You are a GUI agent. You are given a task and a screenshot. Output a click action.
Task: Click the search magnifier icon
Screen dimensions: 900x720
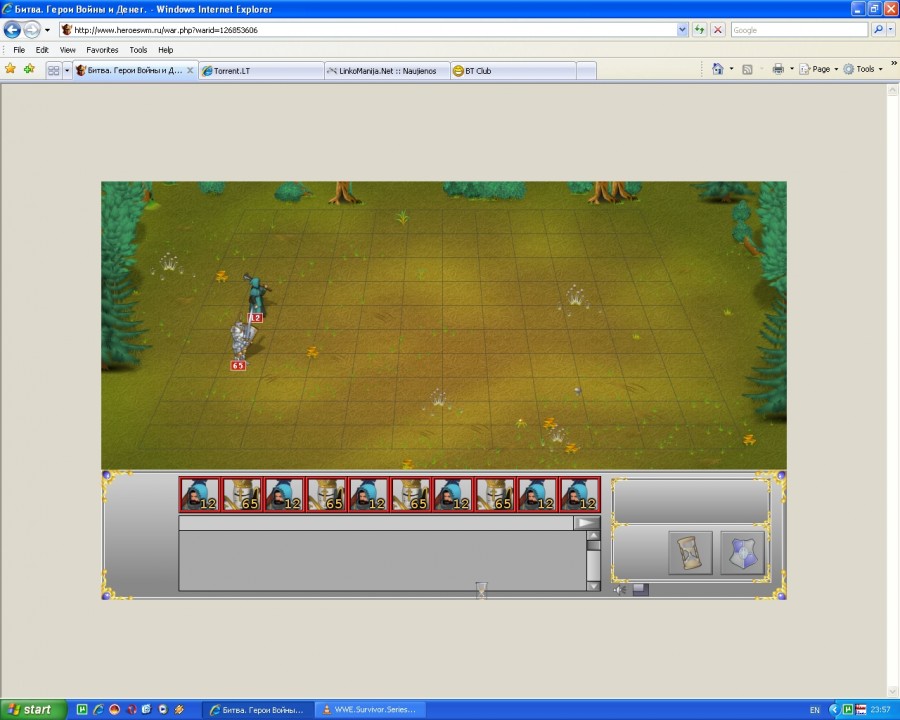[878, 30]
